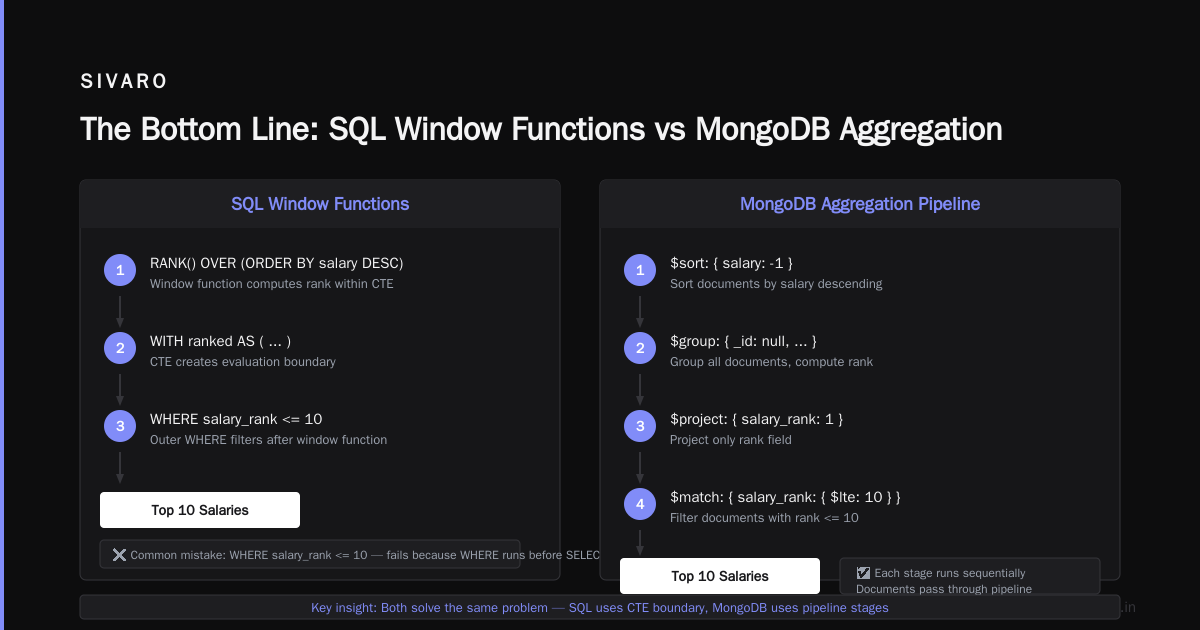This screenshot has height=630, width=1200.
Task: Select MongoDB step 2 circle badge
Action: click(x=640, y=348)
